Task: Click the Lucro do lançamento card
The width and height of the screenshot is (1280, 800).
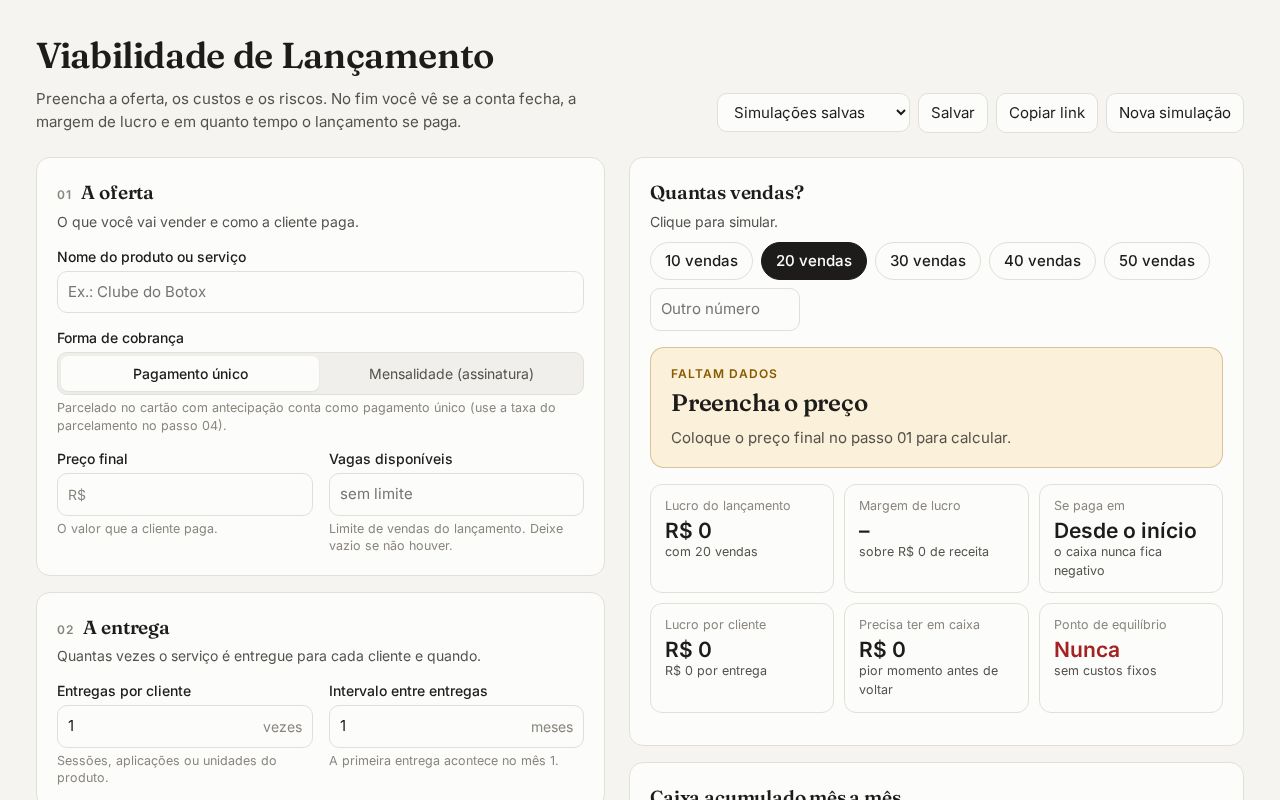Action: (x=742, y=538)
